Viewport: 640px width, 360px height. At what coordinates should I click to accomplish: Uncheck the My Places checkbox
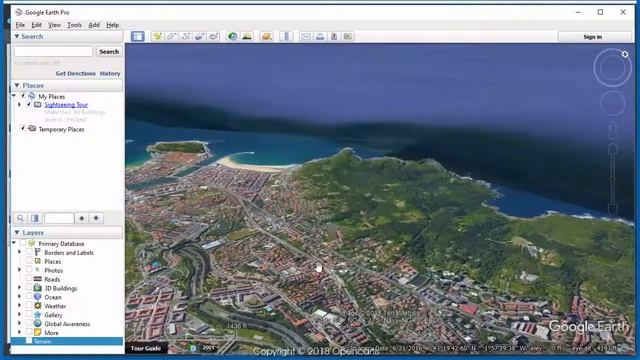(x=23, y=96)
